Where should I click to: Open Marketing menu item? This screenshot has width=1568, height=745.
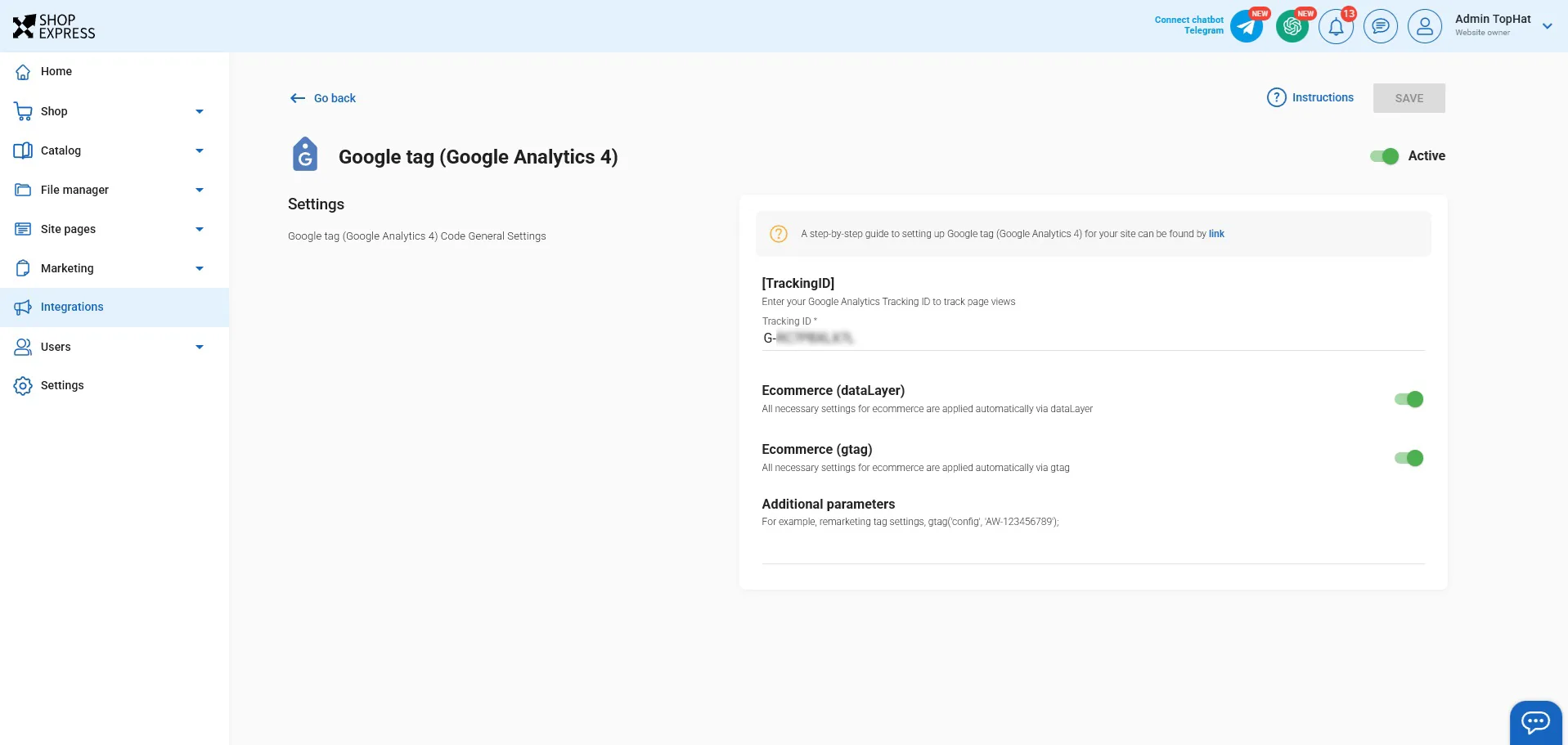click(115, 268)
